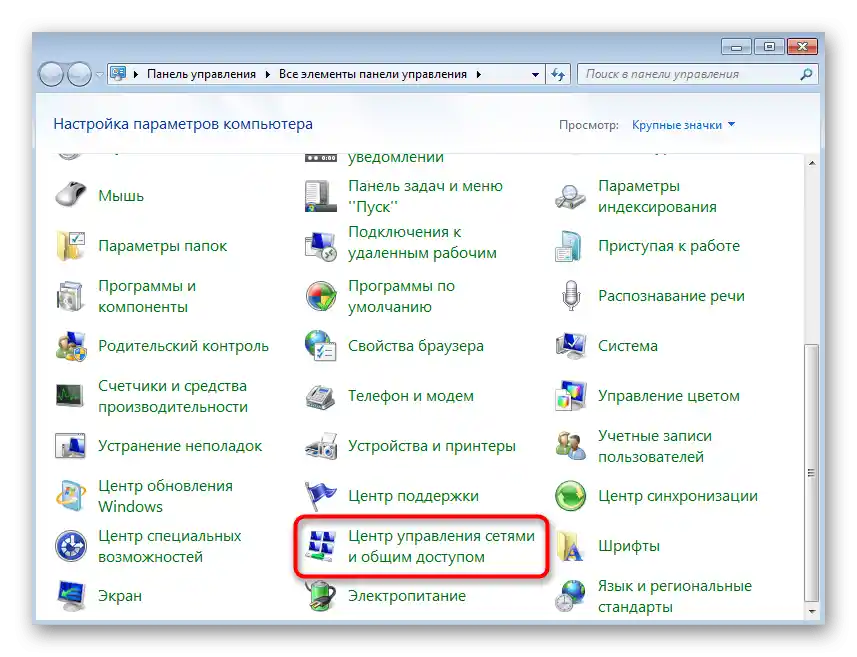Open recent pages dropdown next to navigation buttons

[x=99, y=74]
